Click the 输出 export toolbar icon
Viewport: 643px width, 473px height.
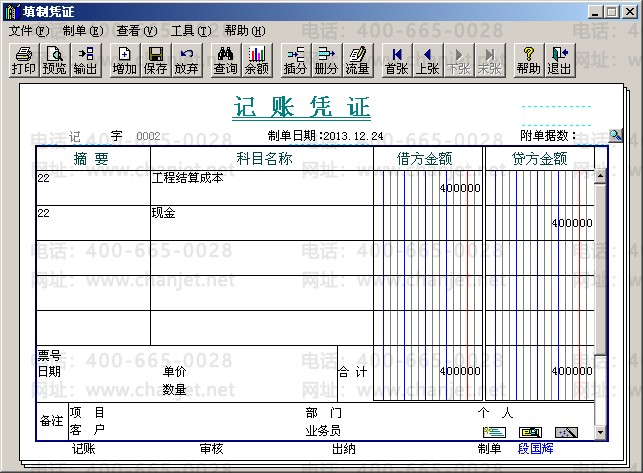coord(85,60)
